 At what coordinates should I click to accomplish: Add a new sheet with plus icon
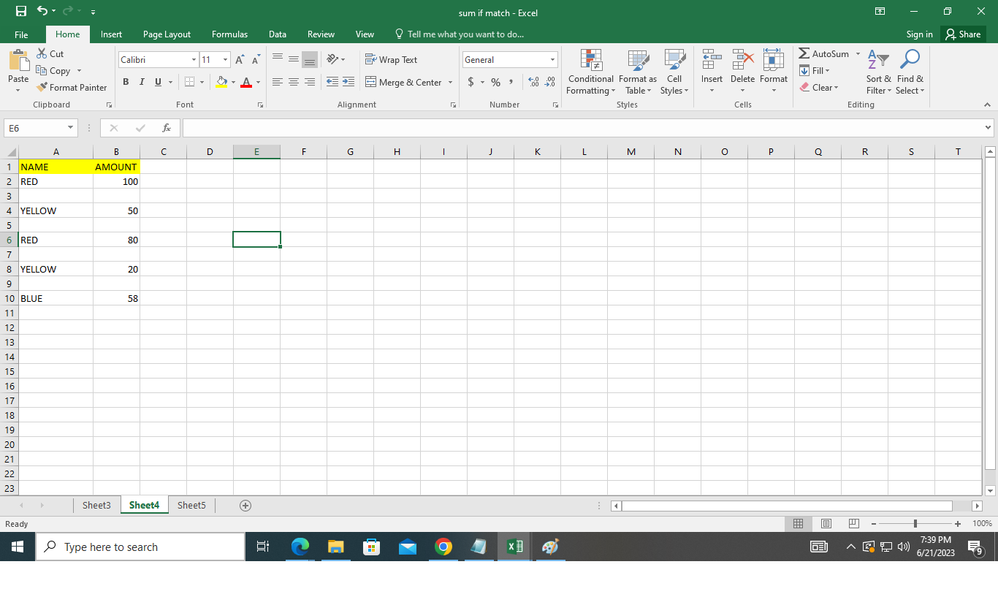pos(245,505)
